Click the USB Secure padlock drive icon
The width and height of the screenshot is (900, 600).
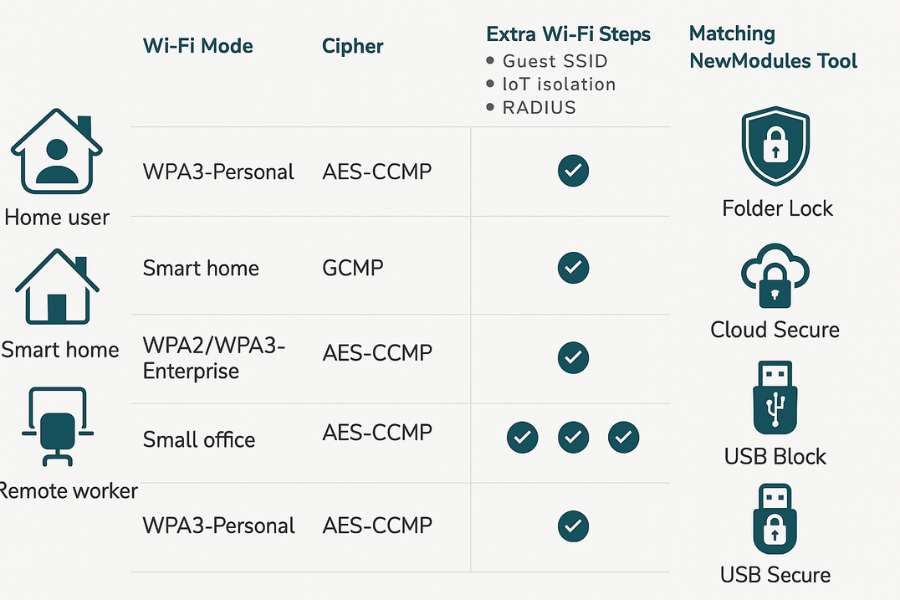775,520
